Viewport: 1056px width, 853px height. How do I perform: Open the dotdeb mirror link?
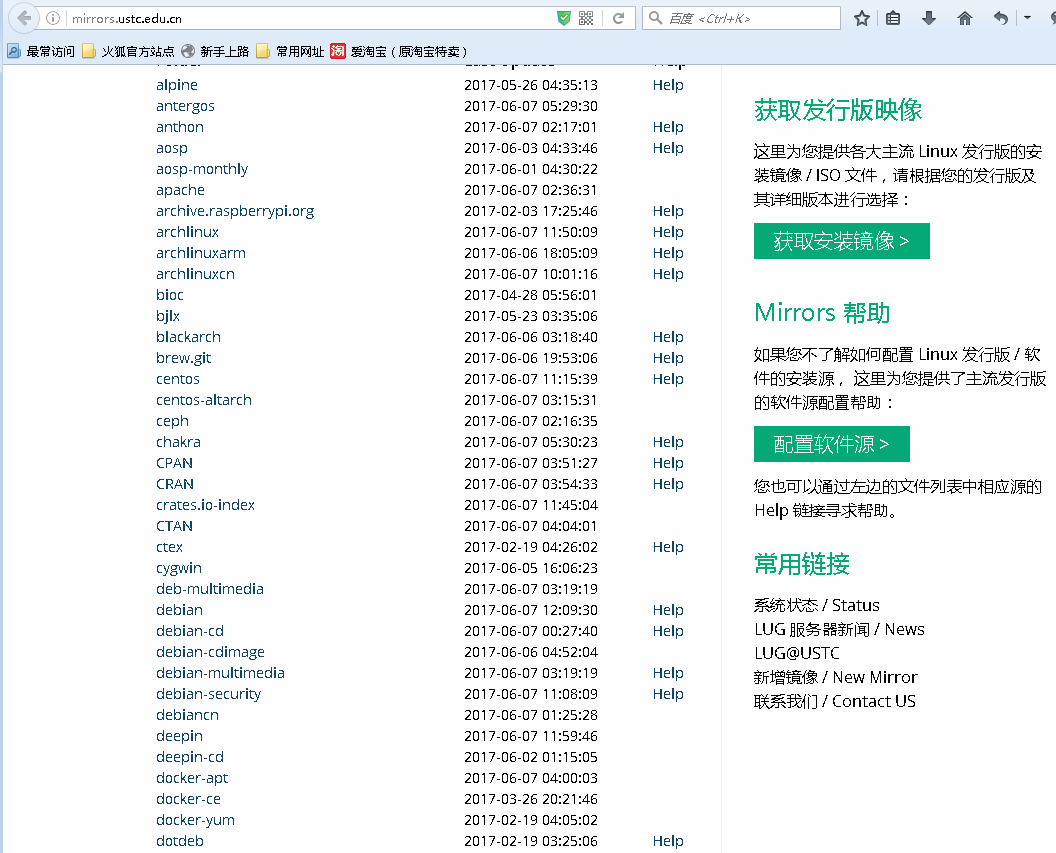coord(179,841)
